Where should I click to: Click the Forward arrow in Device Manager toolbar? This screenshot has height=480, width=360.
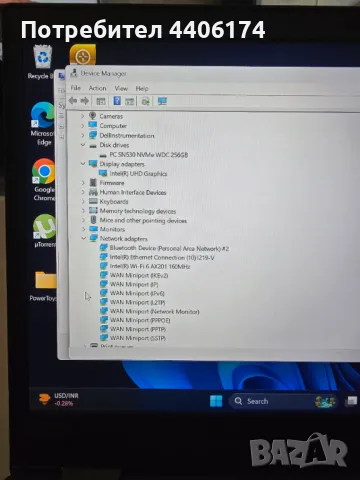85,101
